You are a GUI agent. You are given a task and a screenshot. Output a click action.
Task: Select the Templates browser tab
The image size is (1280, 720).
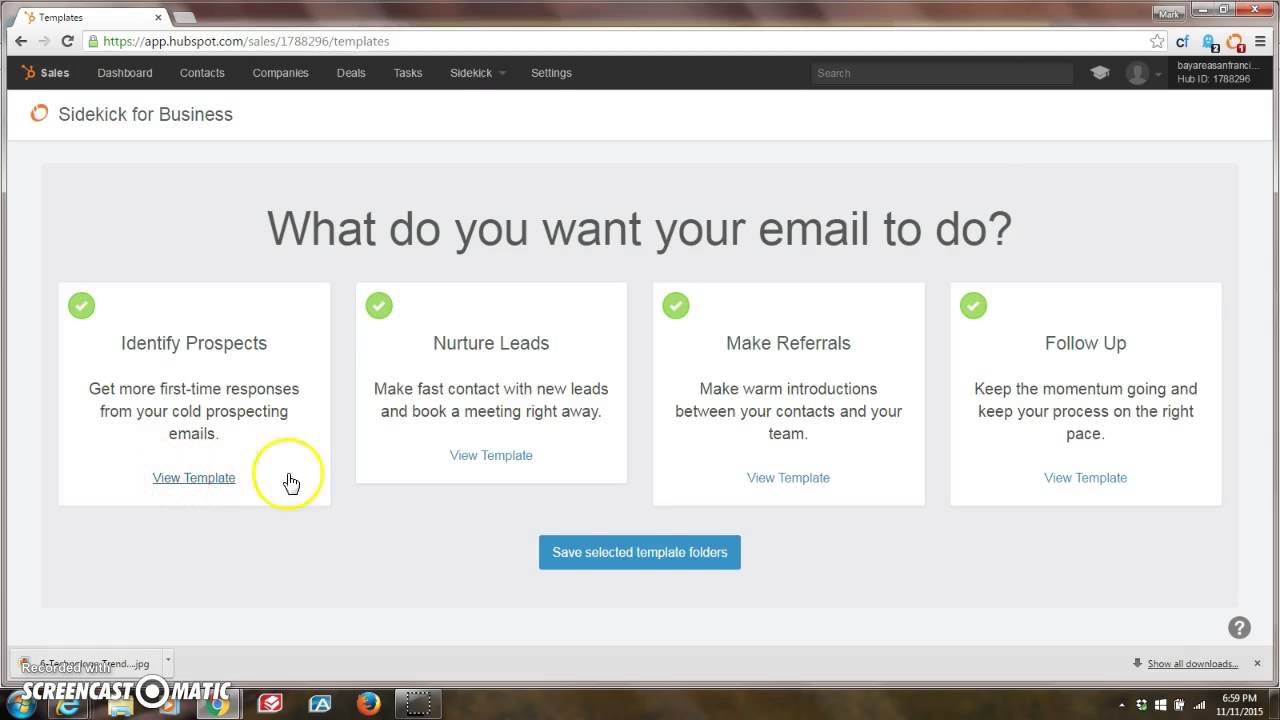tap(92, 17)
